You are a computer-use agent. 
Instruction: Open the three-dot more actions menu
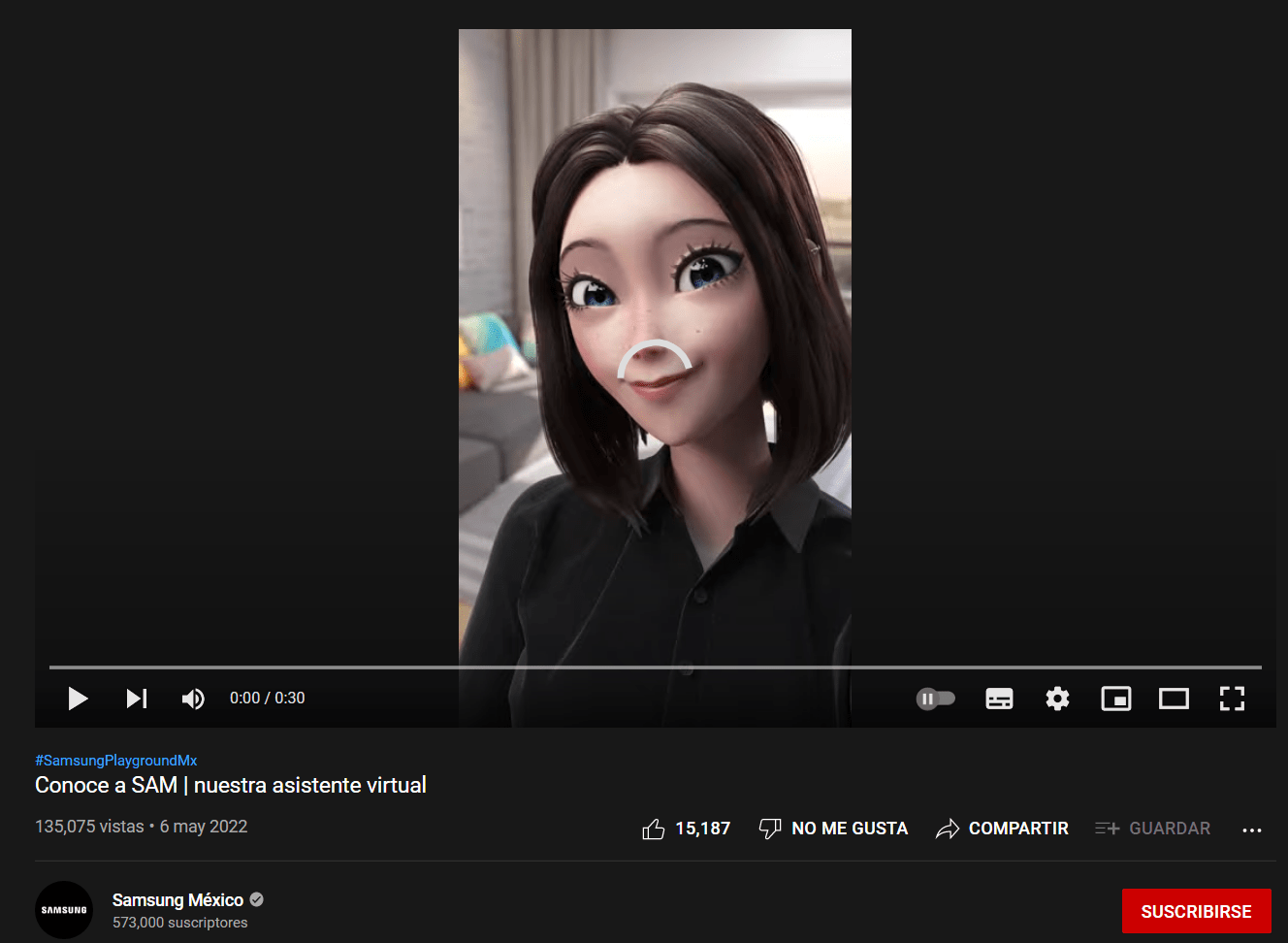point(1254,829)
